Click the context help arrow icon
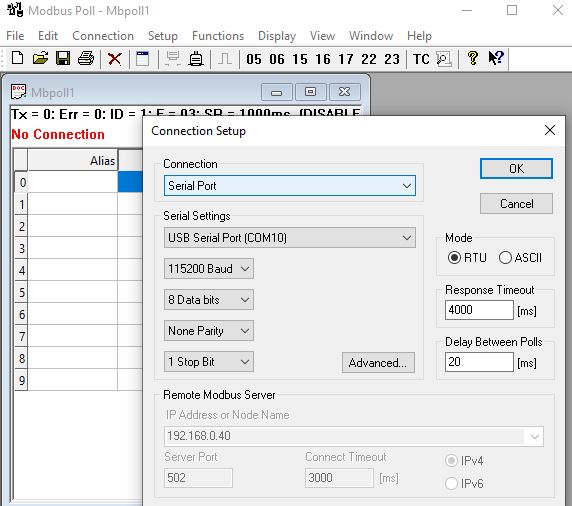572x506 pixels. pos(496,58)
